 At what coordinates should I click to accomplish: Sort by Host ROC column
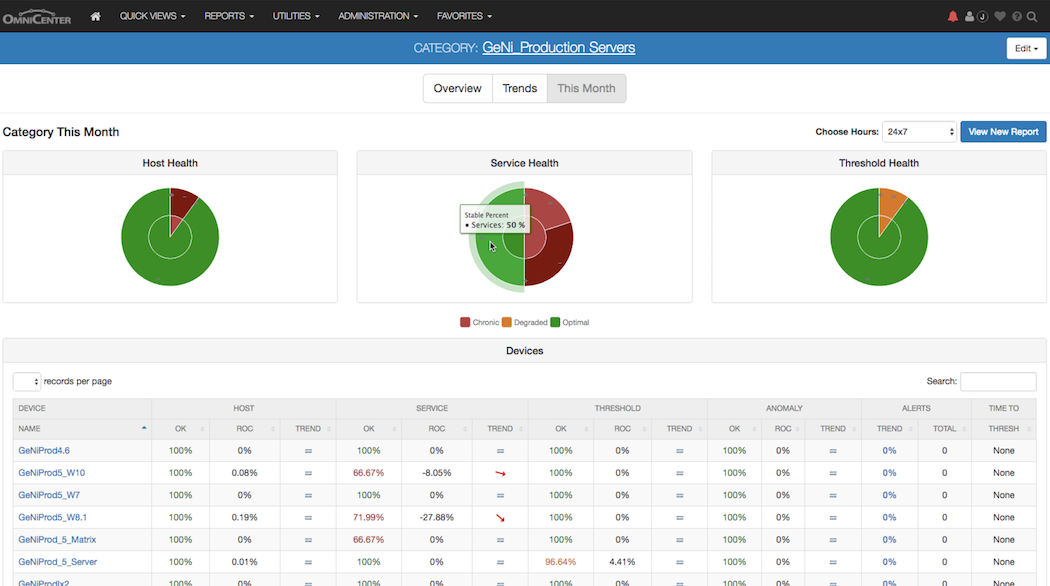244,429
